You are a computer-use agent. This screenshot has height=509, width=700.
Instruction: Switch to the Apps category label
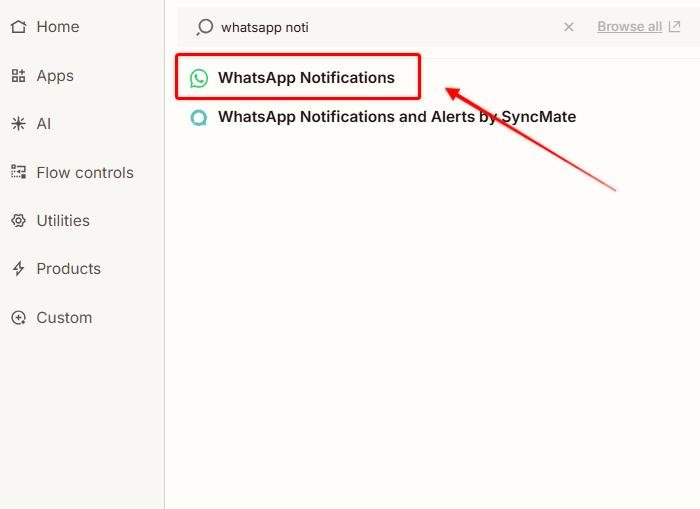point(55,76)
